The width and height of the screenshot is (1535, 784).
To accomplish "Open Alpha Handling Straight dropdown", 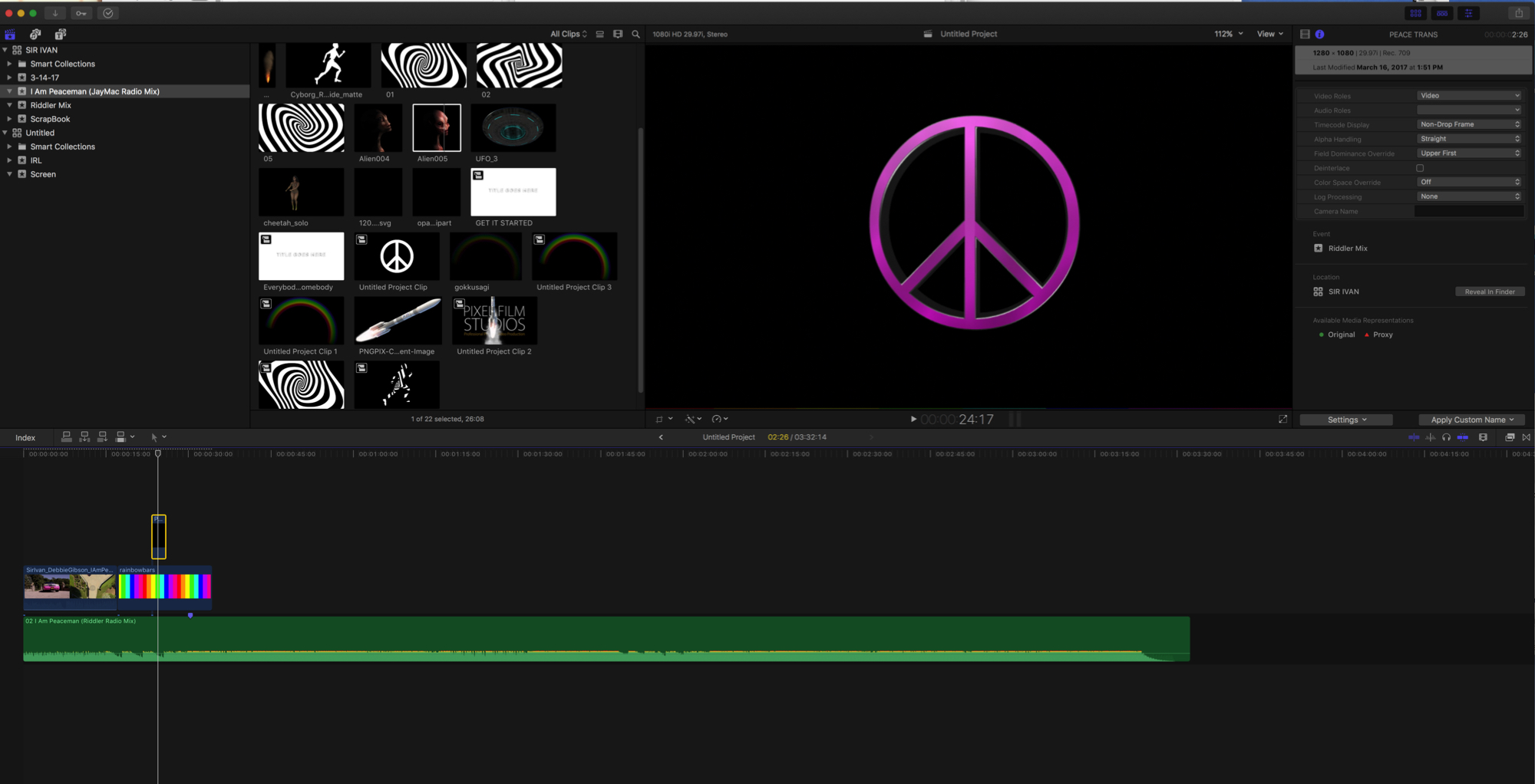I will tap(1469, 139).
